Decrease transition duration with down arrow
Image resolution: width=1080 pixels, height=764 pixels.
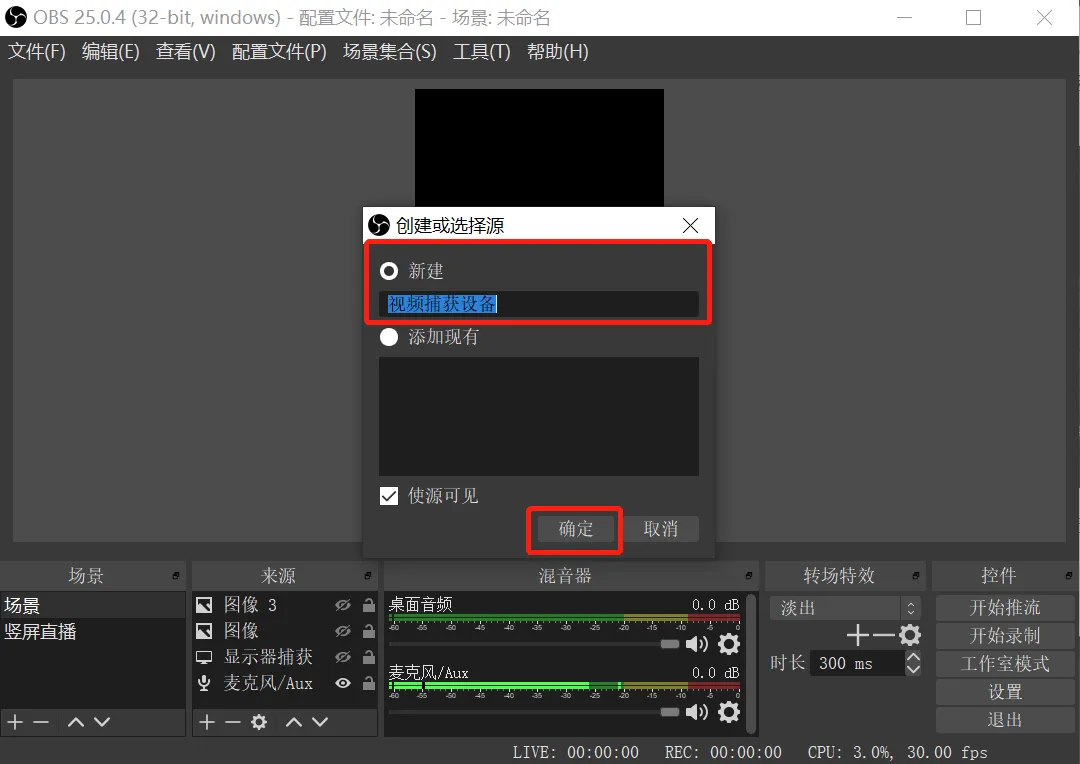913,670
